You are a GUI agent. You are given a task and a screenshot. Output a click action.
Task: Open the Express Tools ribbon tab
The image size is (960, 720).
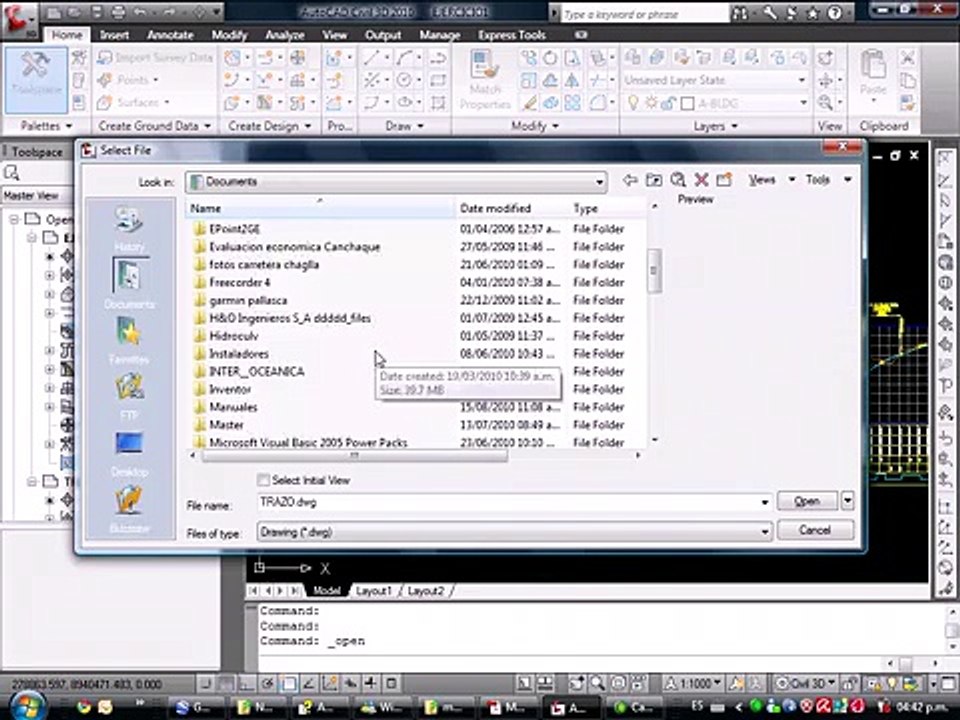[x=512, y=35]
